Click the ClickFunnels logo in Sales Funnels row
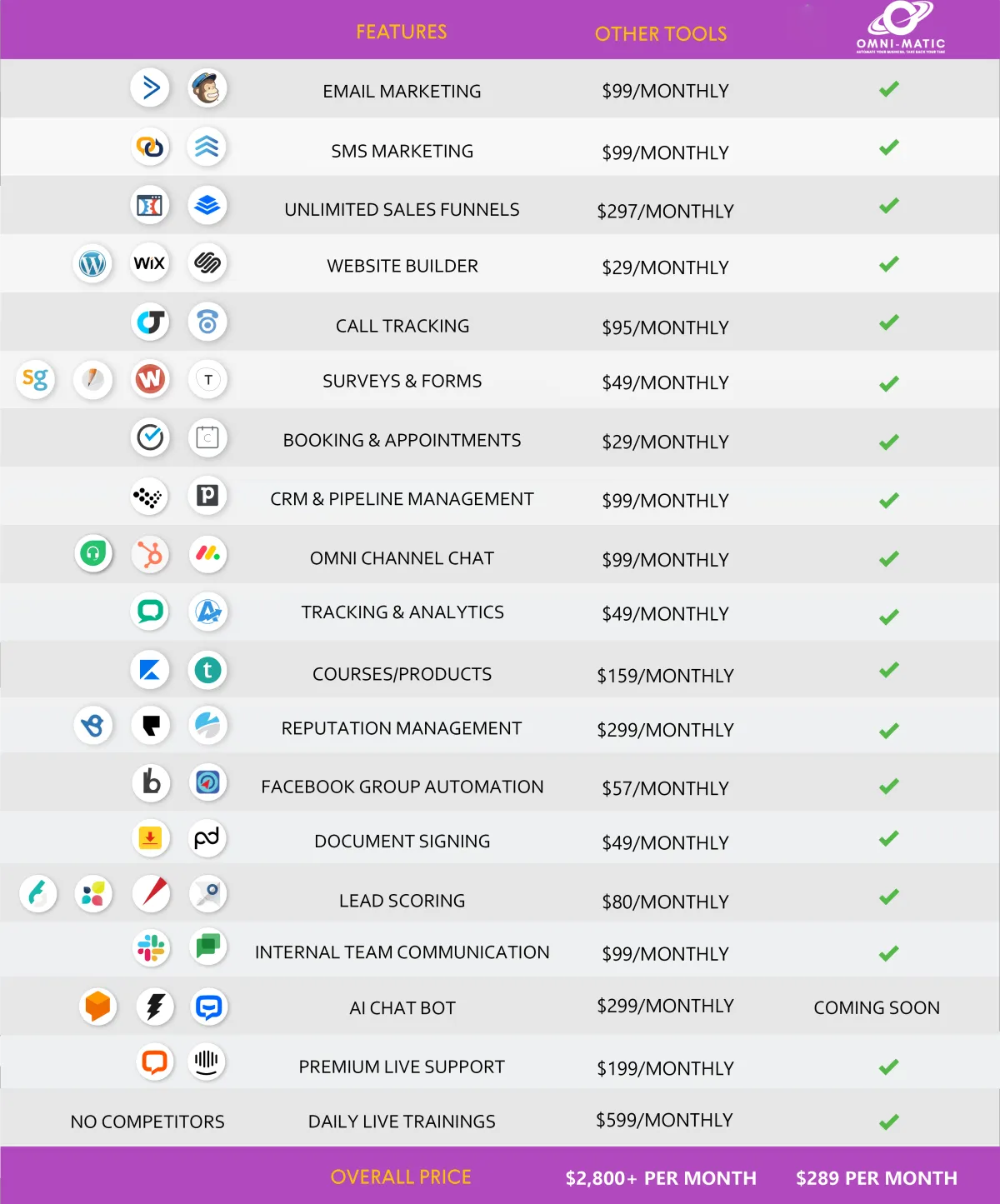 pos(150,205)
